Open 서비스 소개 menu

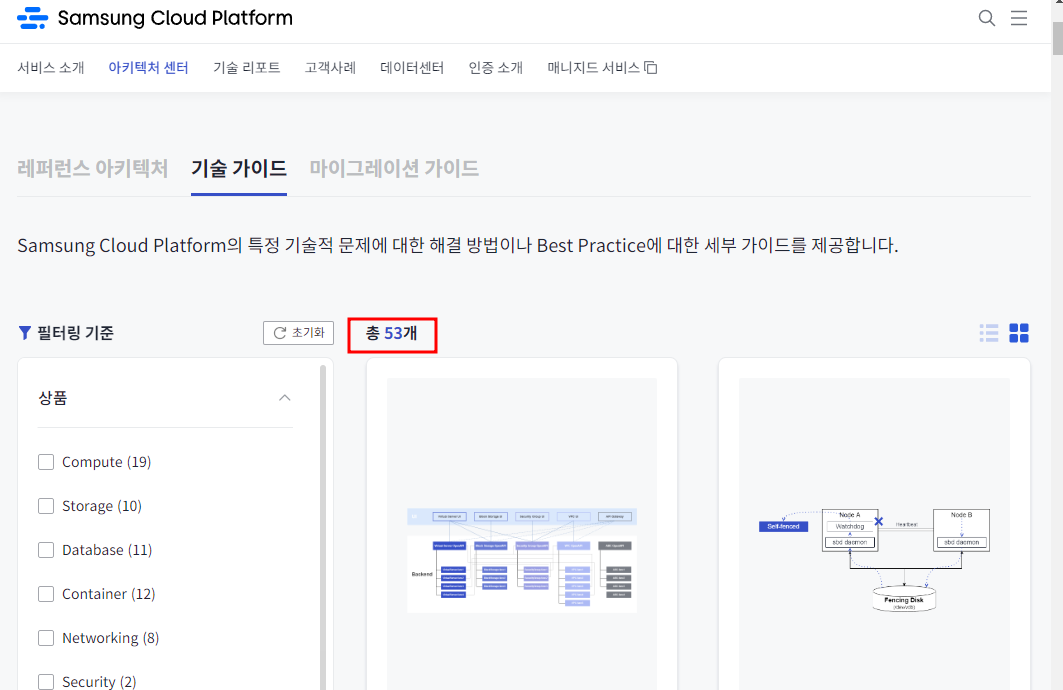pyautogui.click(x=51, y=67)
